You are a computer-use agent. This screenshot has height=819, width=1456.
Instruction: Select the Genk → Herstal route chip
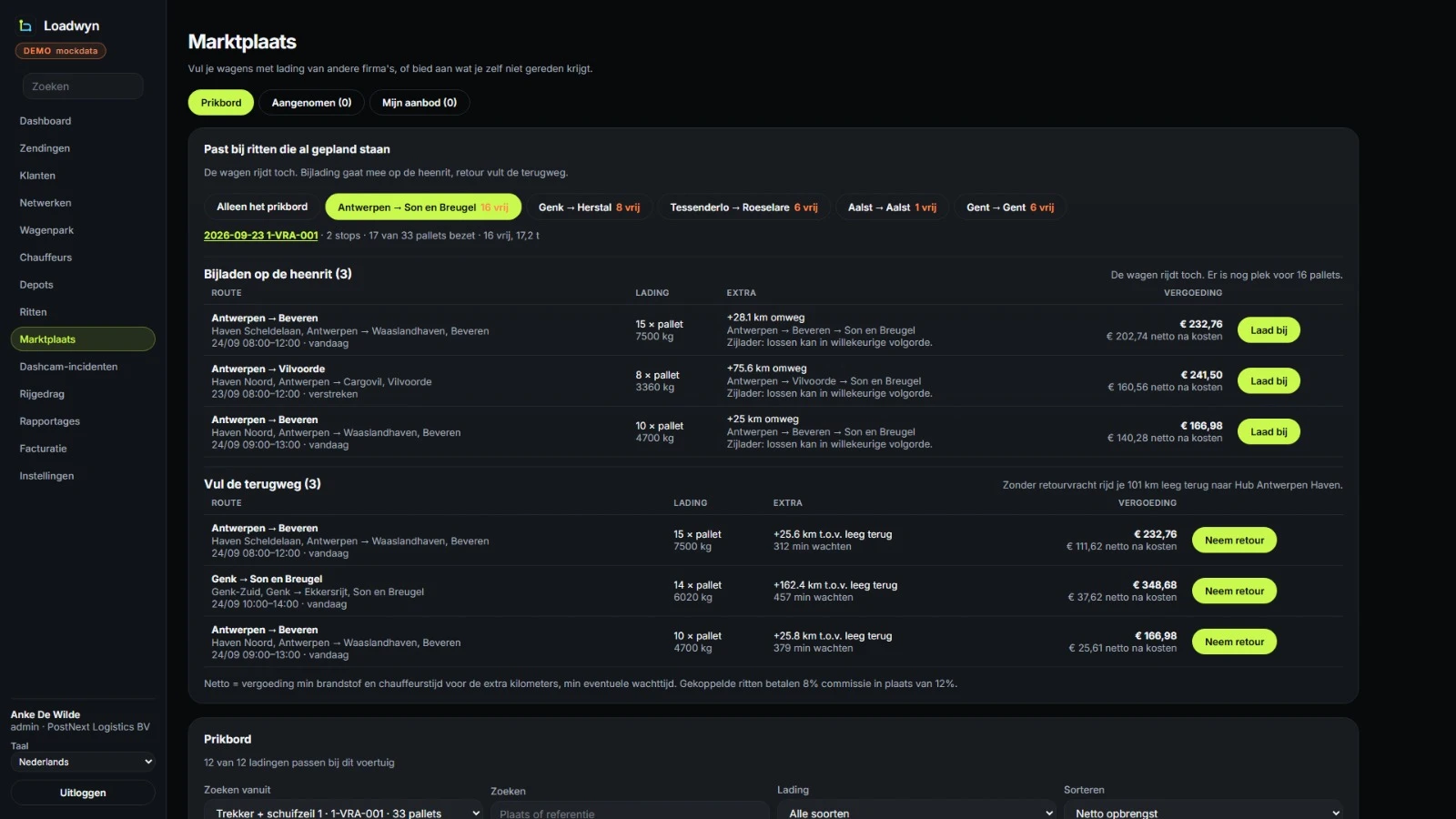tap(589, 207)
